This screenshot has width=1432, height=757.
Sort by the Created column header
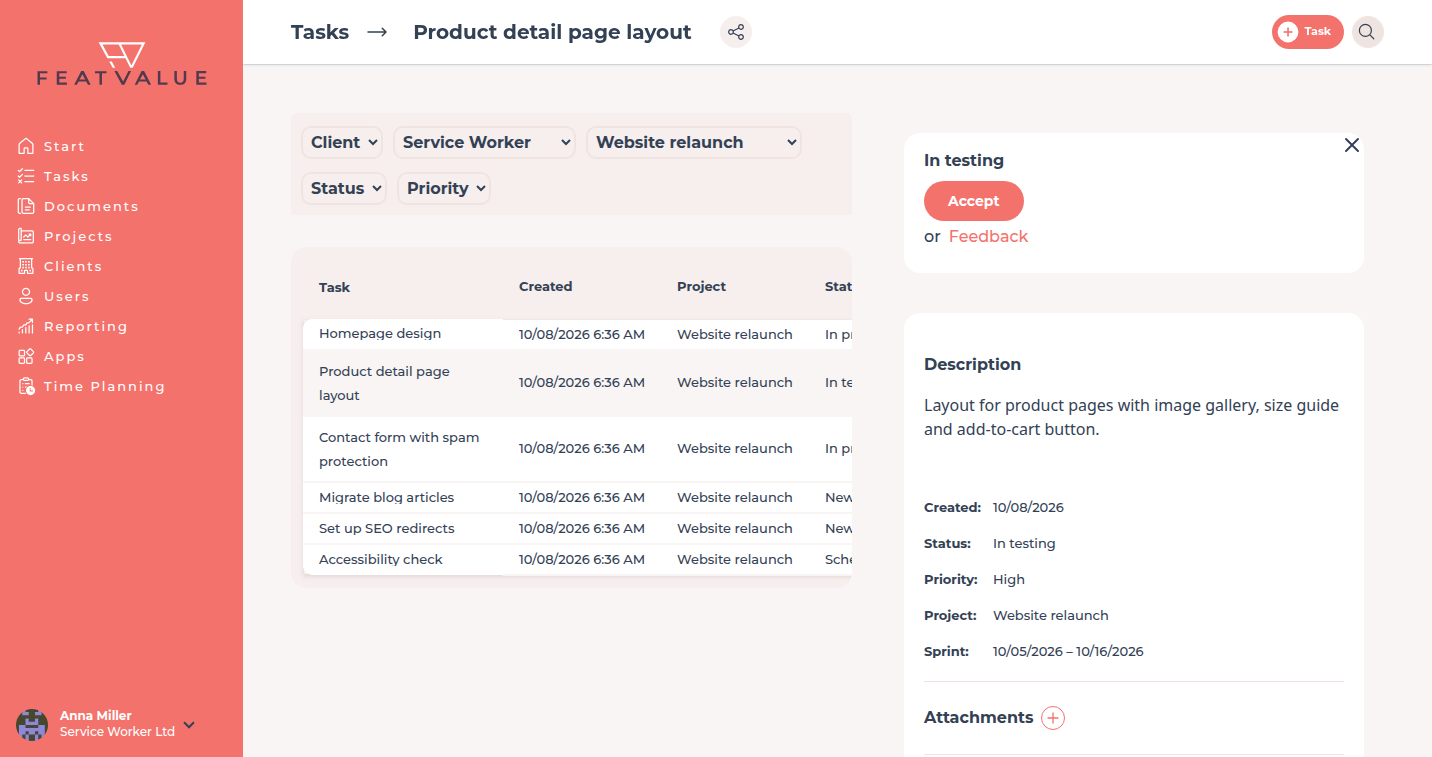coord(545,286)
